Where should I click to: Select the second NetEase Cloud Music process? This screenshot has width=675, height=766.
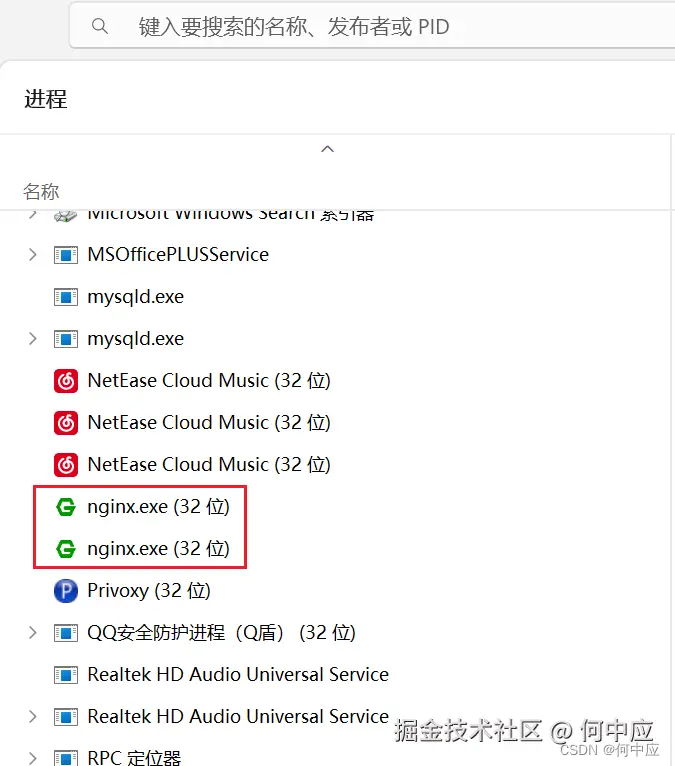[209, 423]
